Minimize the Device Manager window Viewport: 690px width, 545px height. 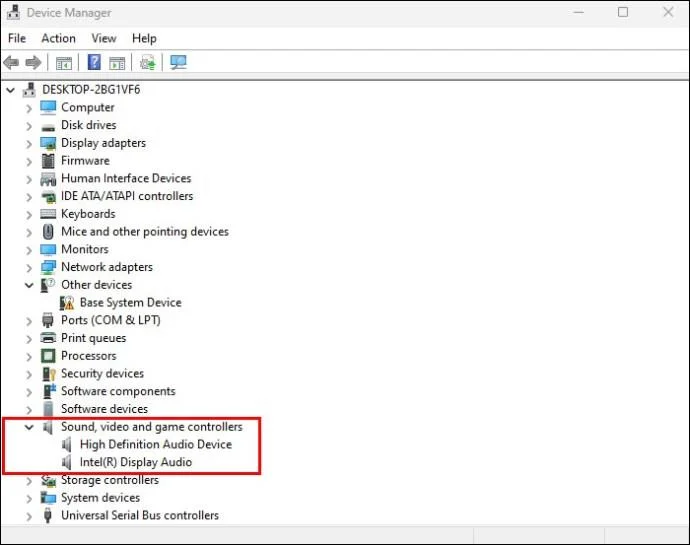[x=579, y=12]
